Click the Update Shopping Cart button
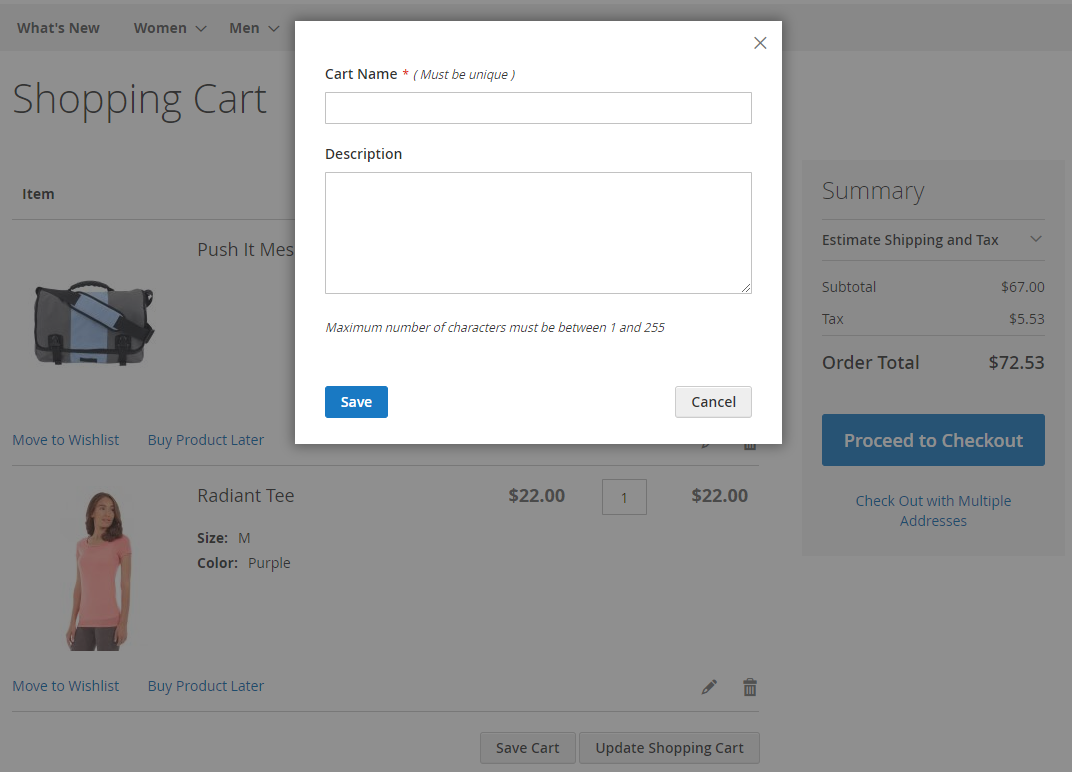 pyautogui.click(x=669, y=748)
